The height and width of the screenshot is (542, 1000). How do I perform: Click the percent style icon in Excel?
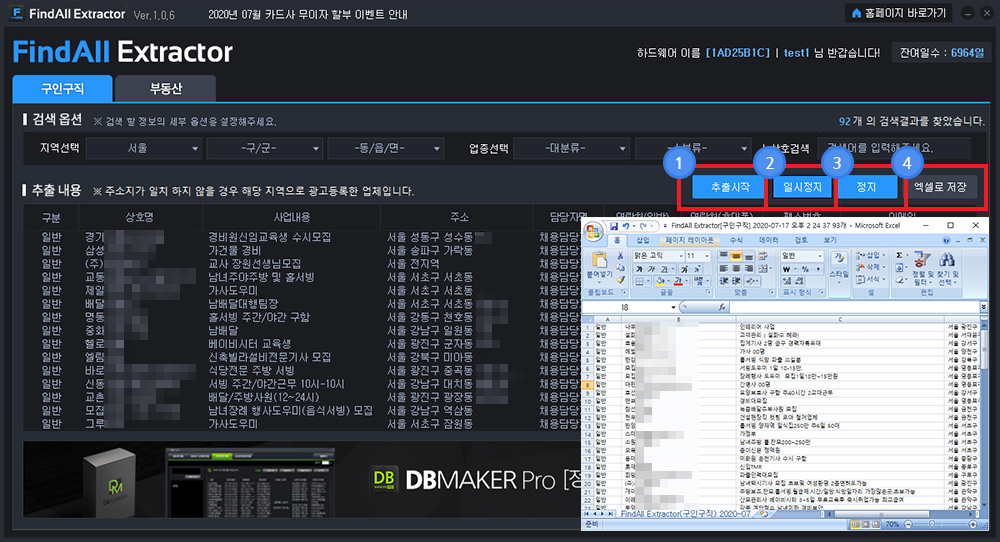[805, 270]
